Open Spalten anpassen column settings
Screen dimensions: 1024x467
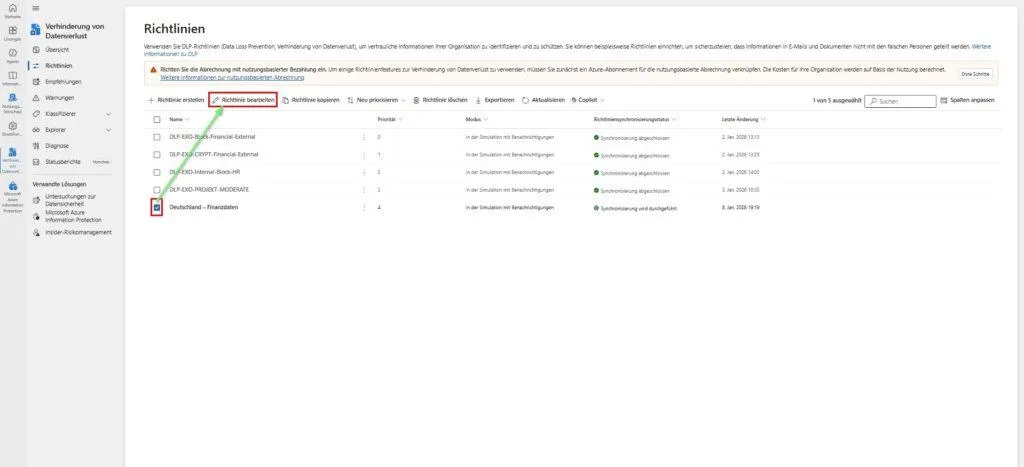pyautogui.click(x=967, y=101)
